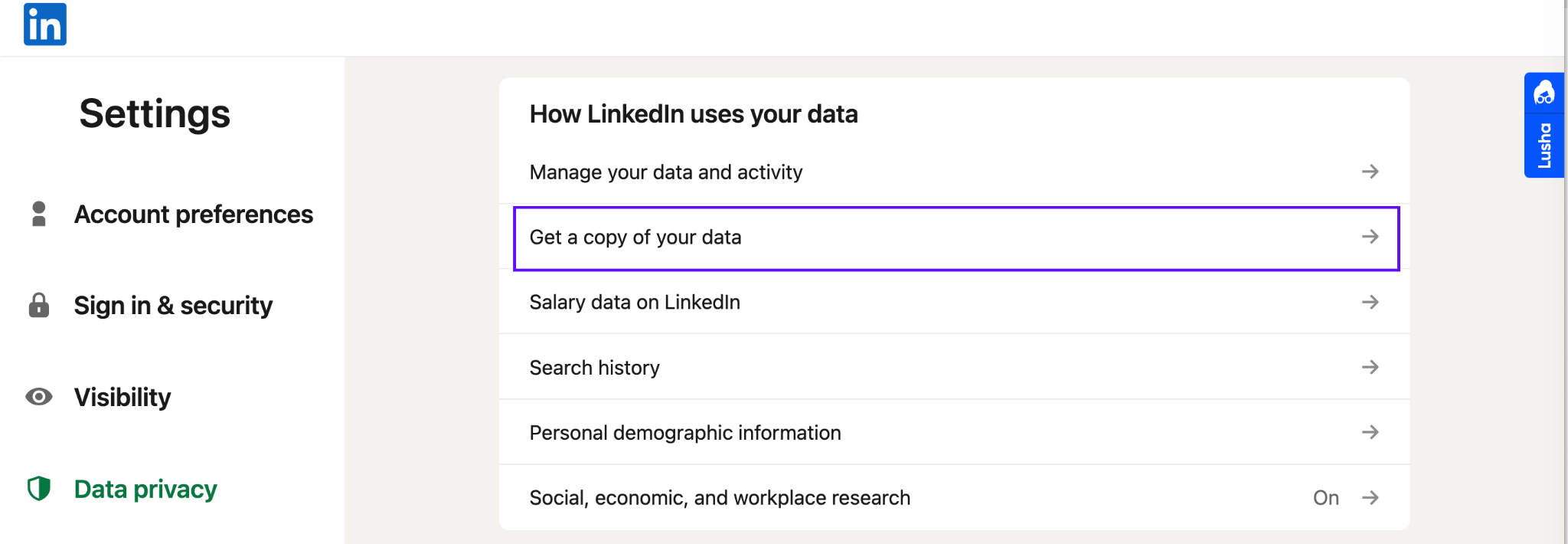Image resolution: width=1568 pixels, height=544 pixels.
Task: Switch to Sign in & security settings
Action: (x=172, y=305)
